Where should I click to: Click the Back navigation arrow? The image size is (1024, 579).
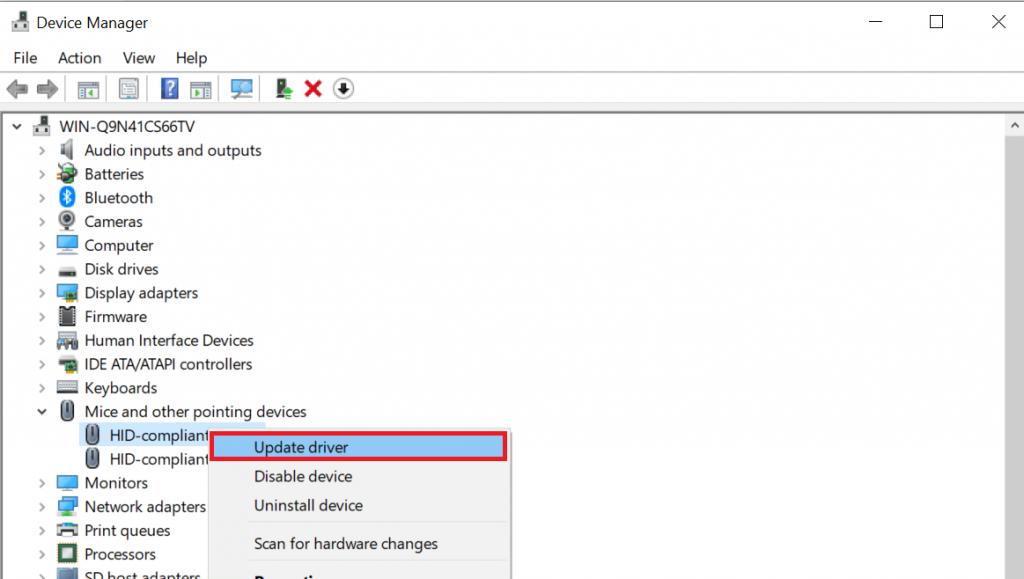click(16, 88)
